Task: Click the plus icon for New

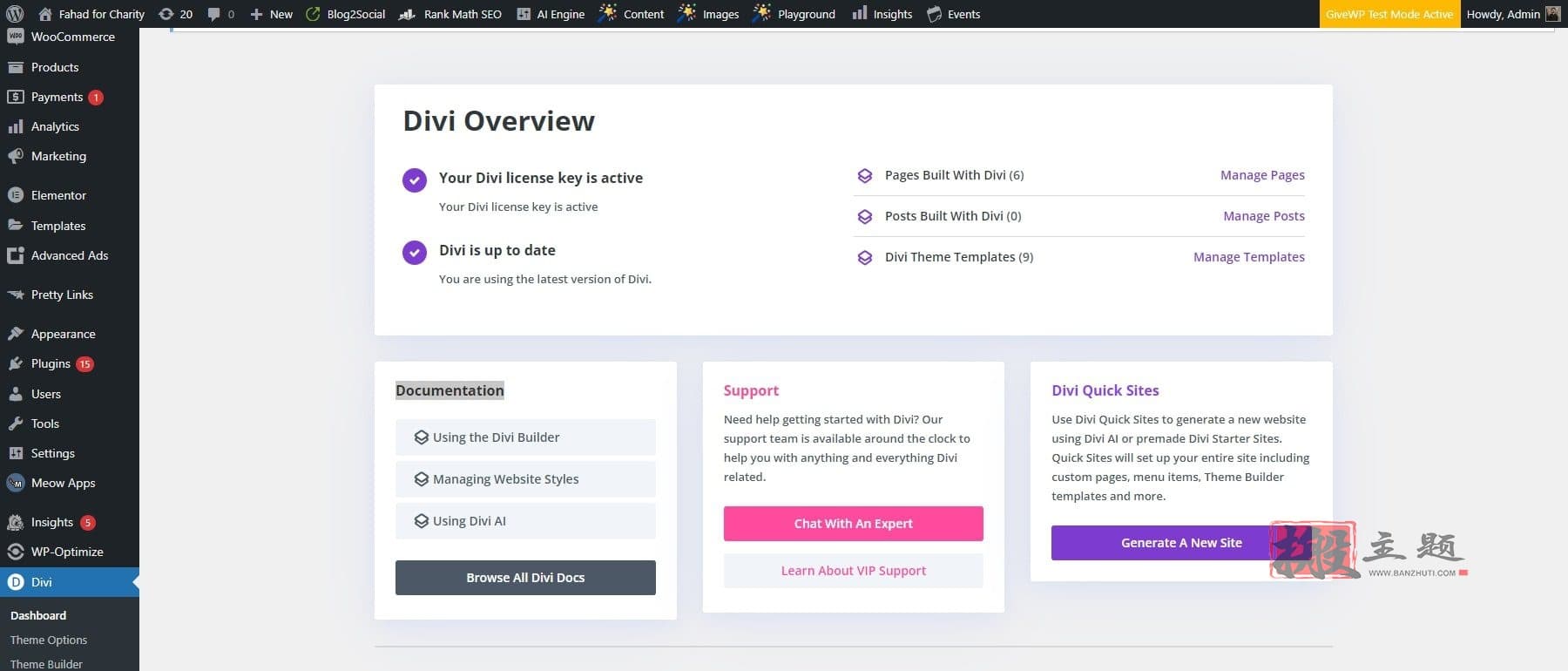Action: 256,14
